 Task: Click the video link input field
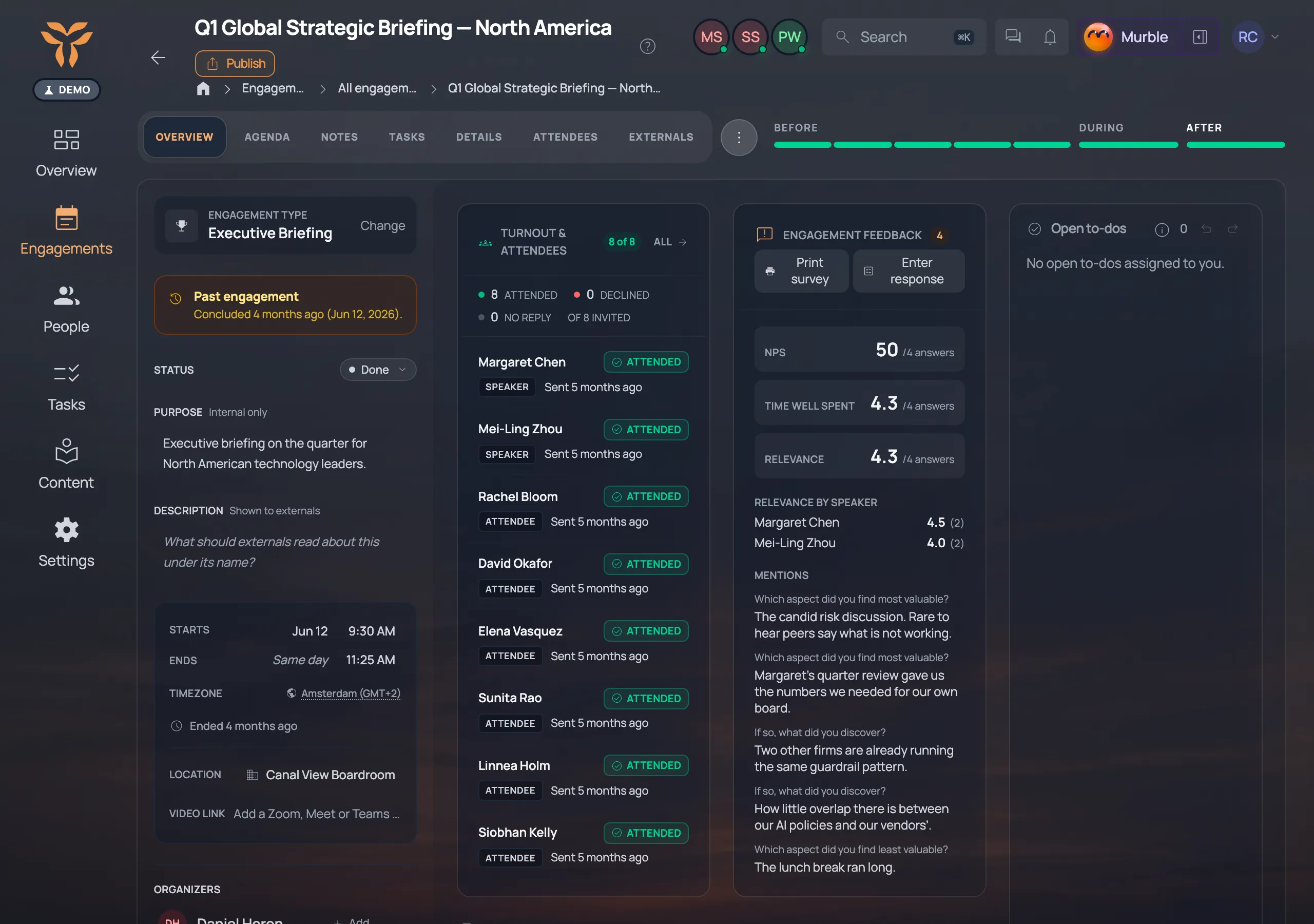pos(317,814)
